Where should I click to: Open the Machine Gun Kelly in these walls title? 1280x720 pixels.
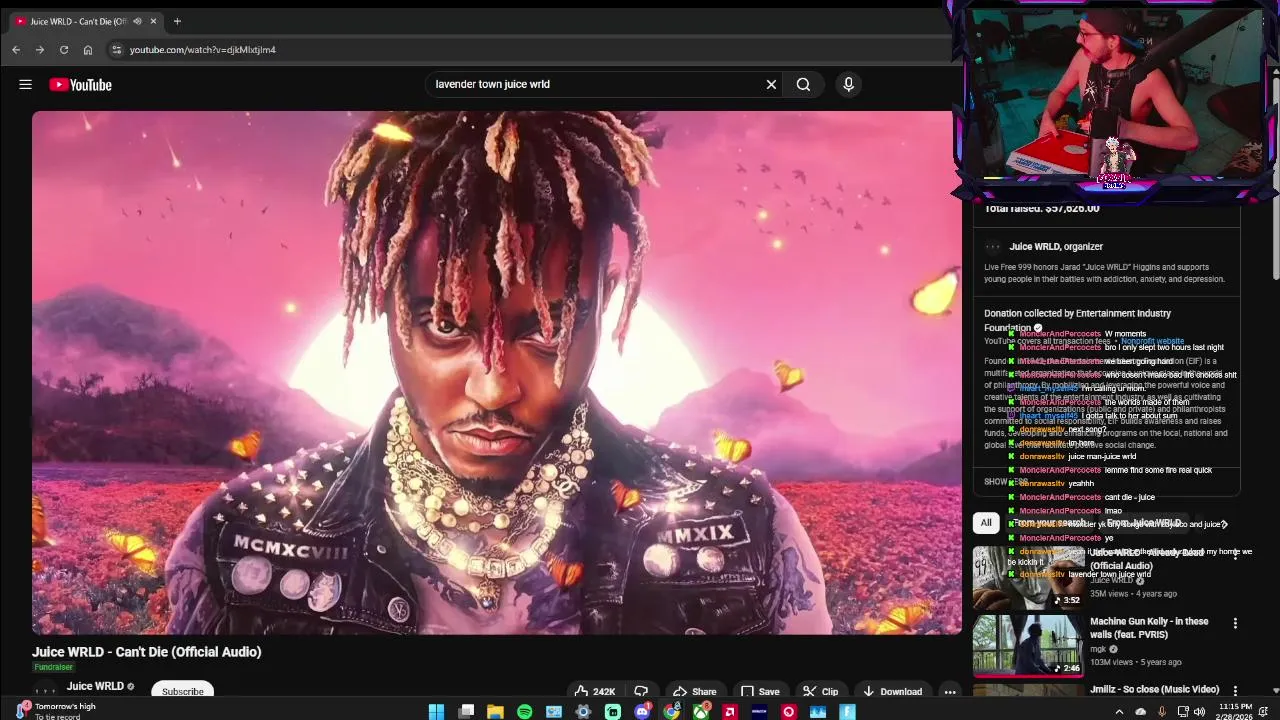tap(1149, 628)
